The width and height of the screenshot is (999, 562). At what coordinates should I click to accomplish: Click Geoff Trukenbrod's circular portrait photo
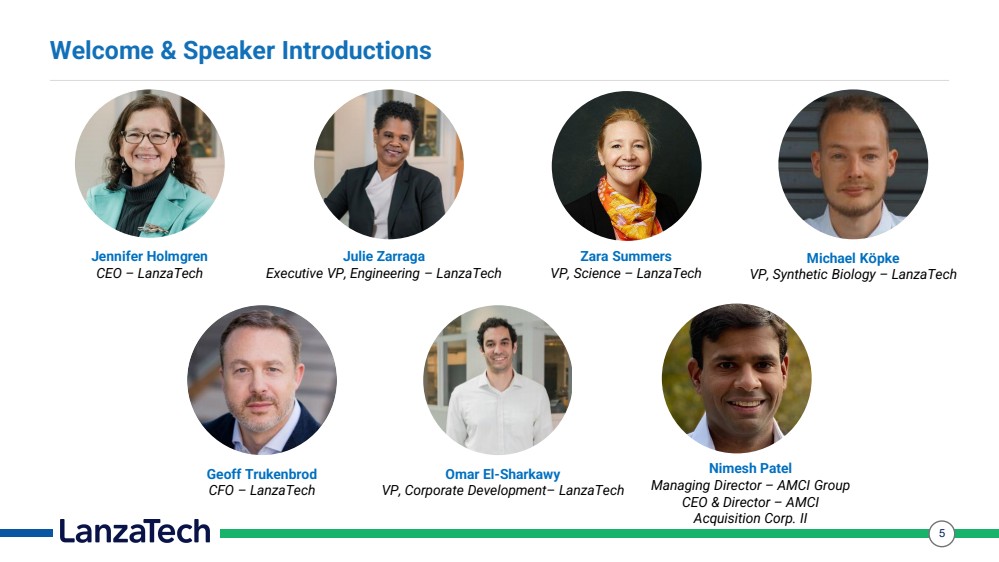262,380
